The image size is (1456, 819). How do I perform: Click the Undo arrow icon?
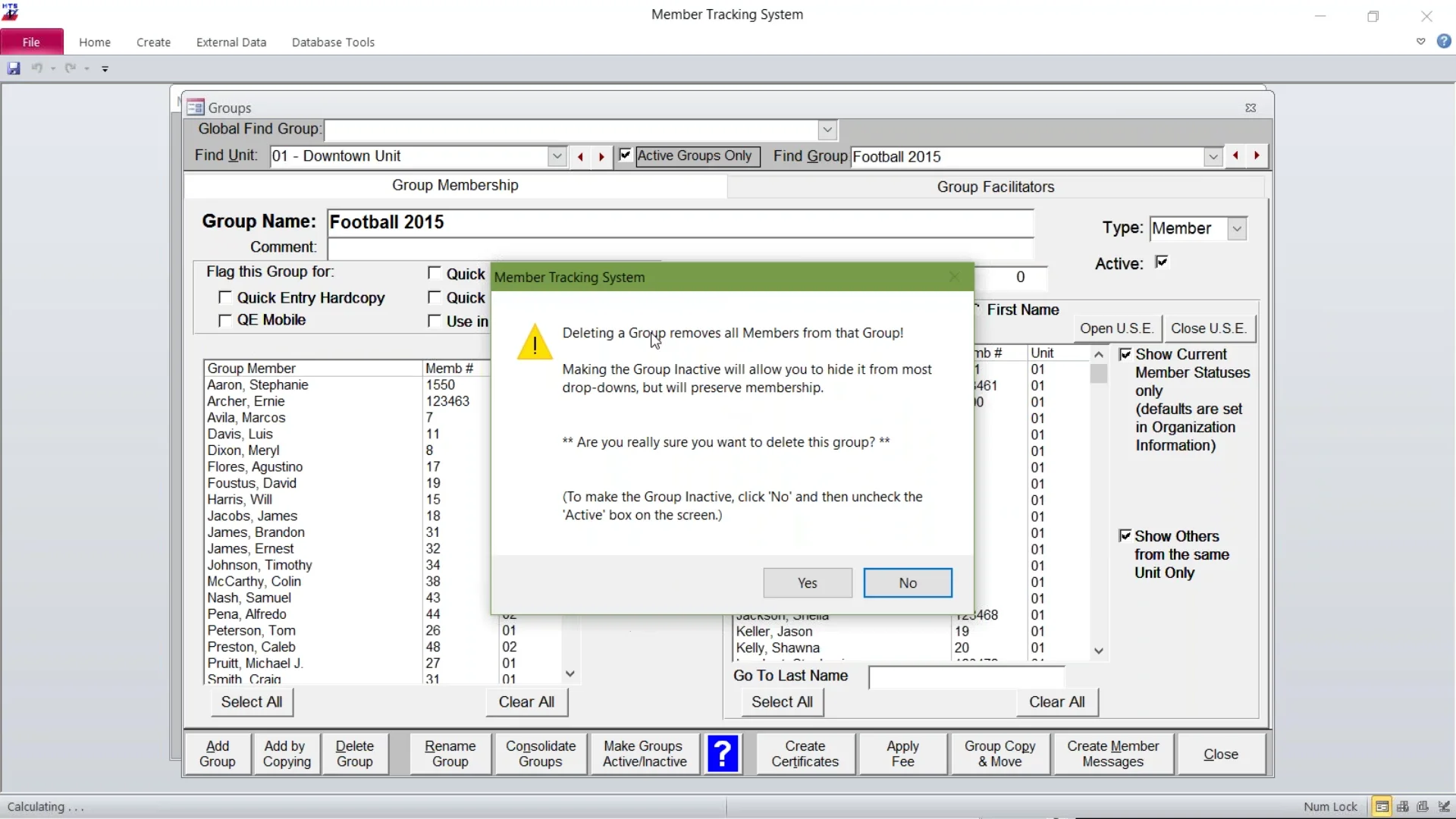click(x=36, y=68)
